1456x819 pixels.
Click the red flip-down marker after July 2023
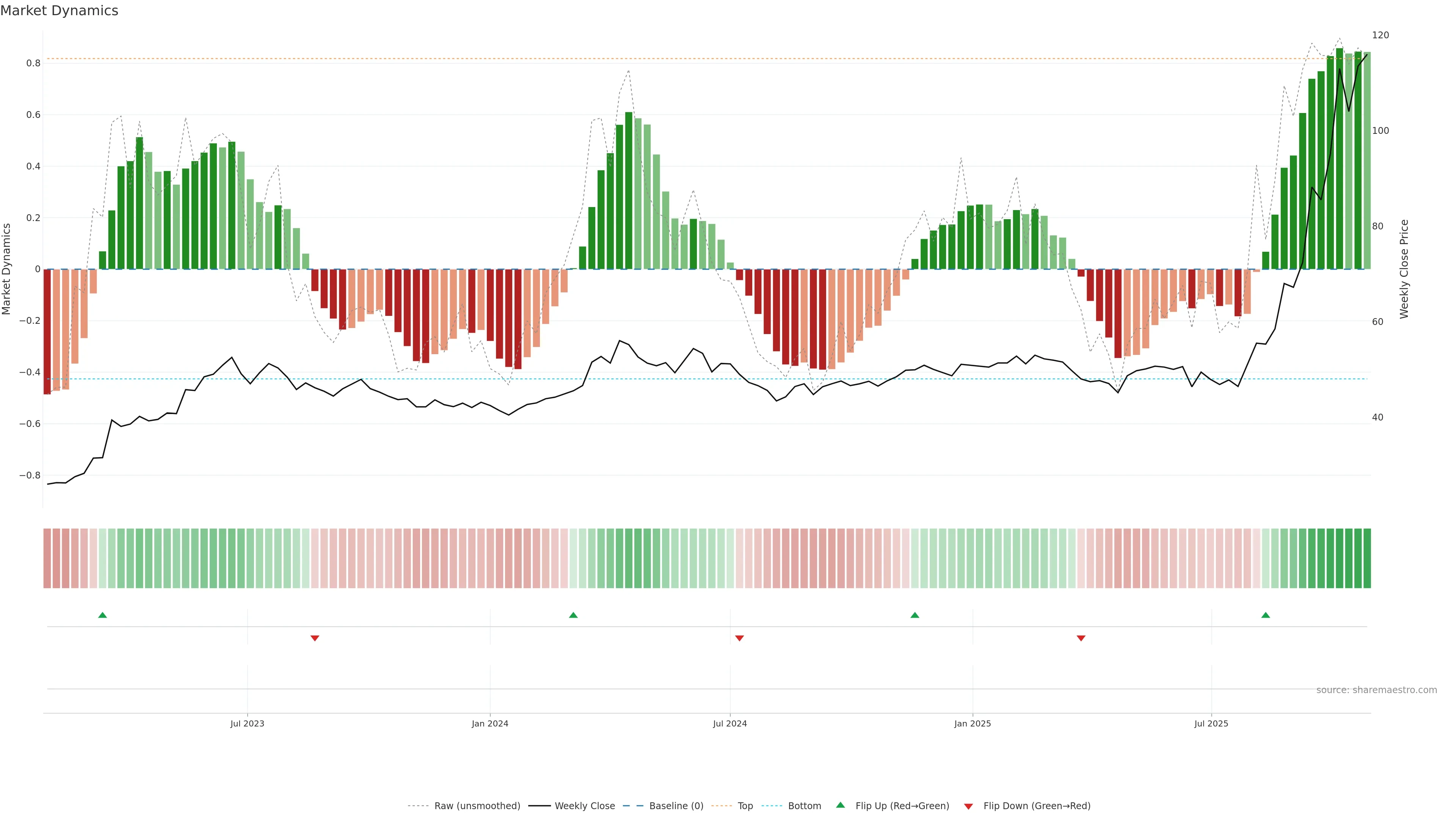tap(315, 638)
